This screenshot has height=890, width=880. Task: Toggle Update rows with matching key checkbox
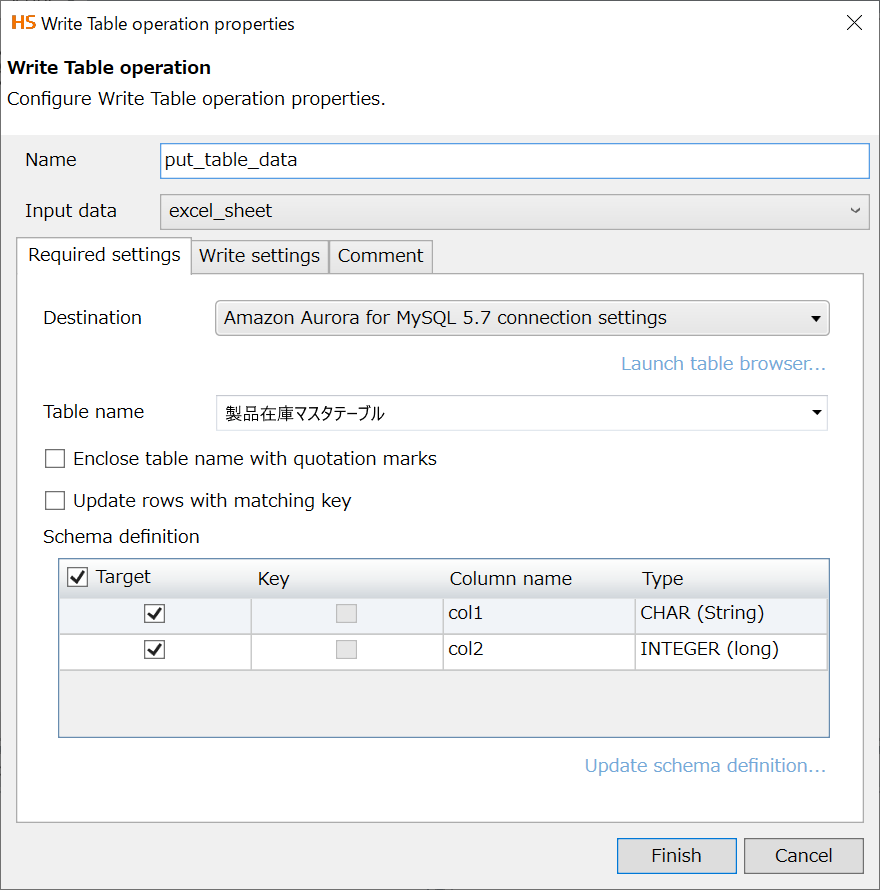tap(55, 500)
